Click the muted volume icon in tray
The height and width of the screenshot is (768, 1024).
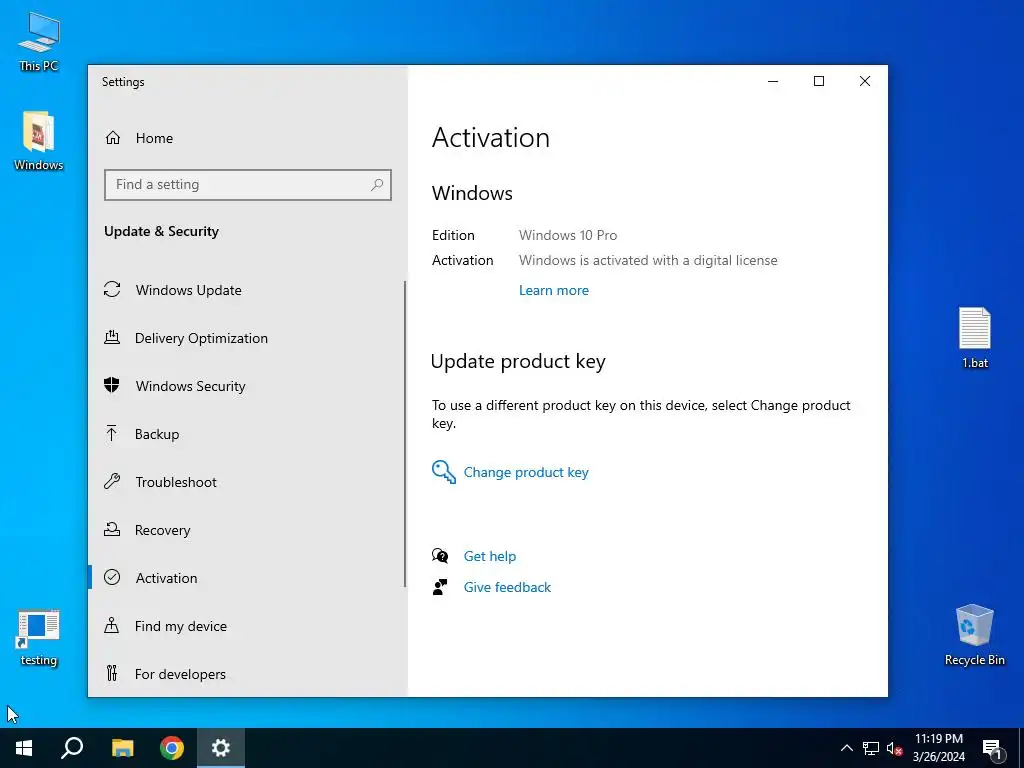tap(894, 748)
